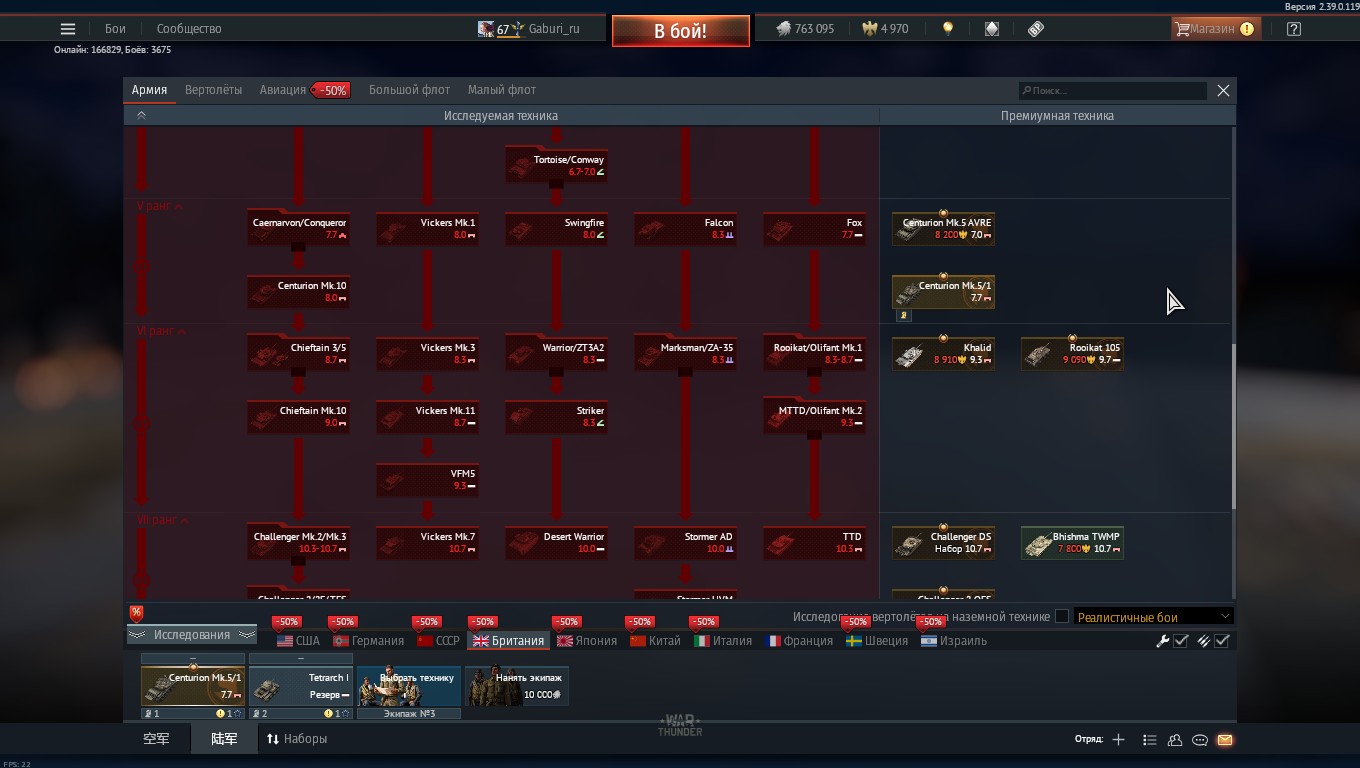Click Нанять экипаж for 10 000
This screenshot has height=768, width=1360.
[516, 687]
